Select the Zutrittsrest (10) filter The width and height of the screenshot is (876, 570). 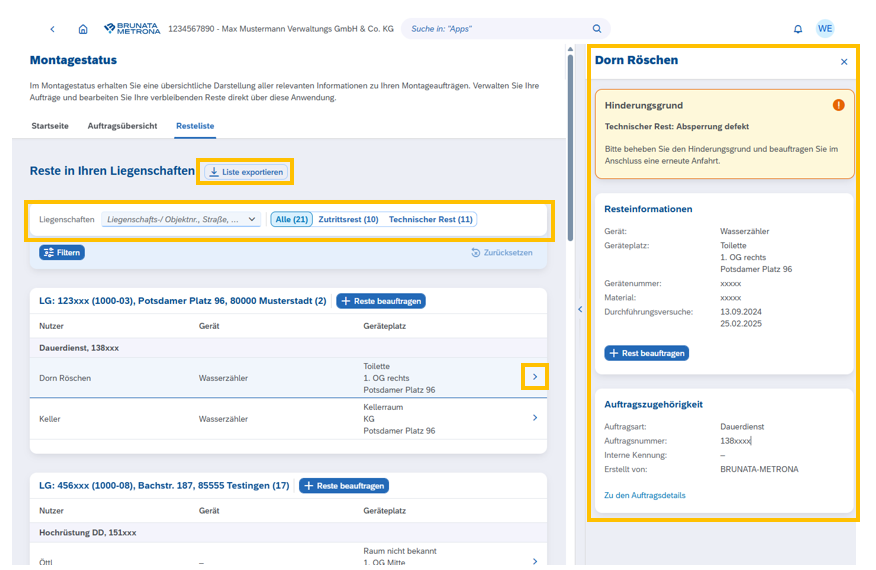(348, 219)
